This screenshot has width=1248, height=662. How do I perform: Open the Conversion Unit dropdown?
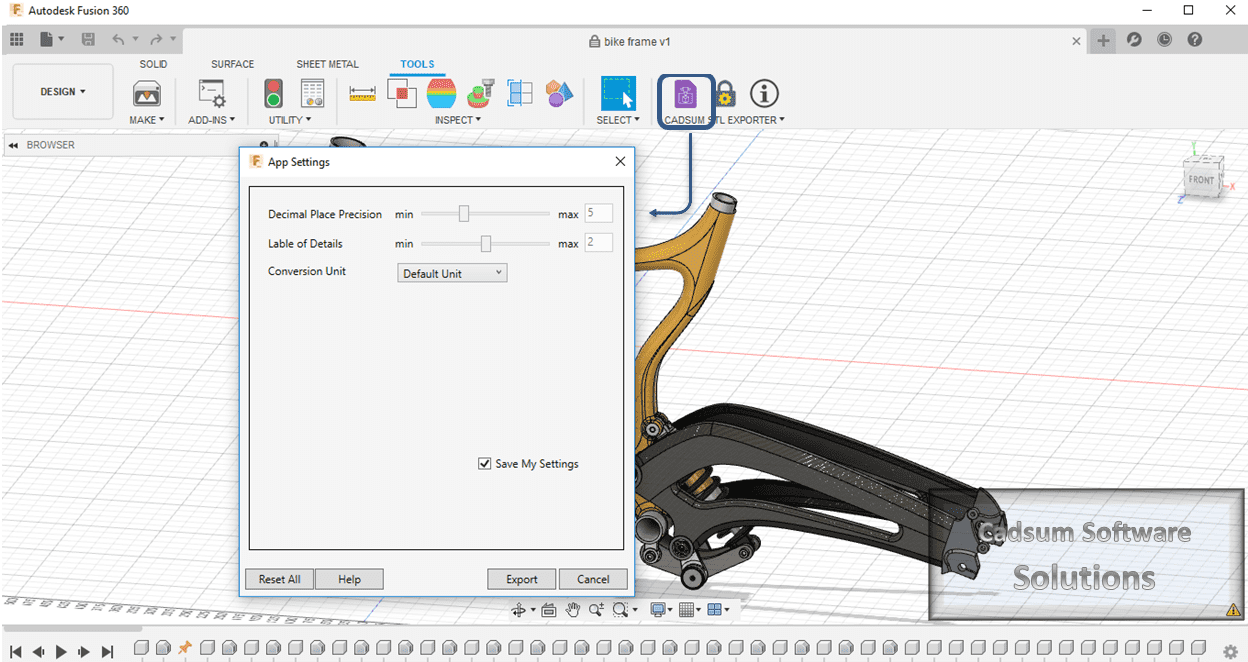click(x=452, y=272)
